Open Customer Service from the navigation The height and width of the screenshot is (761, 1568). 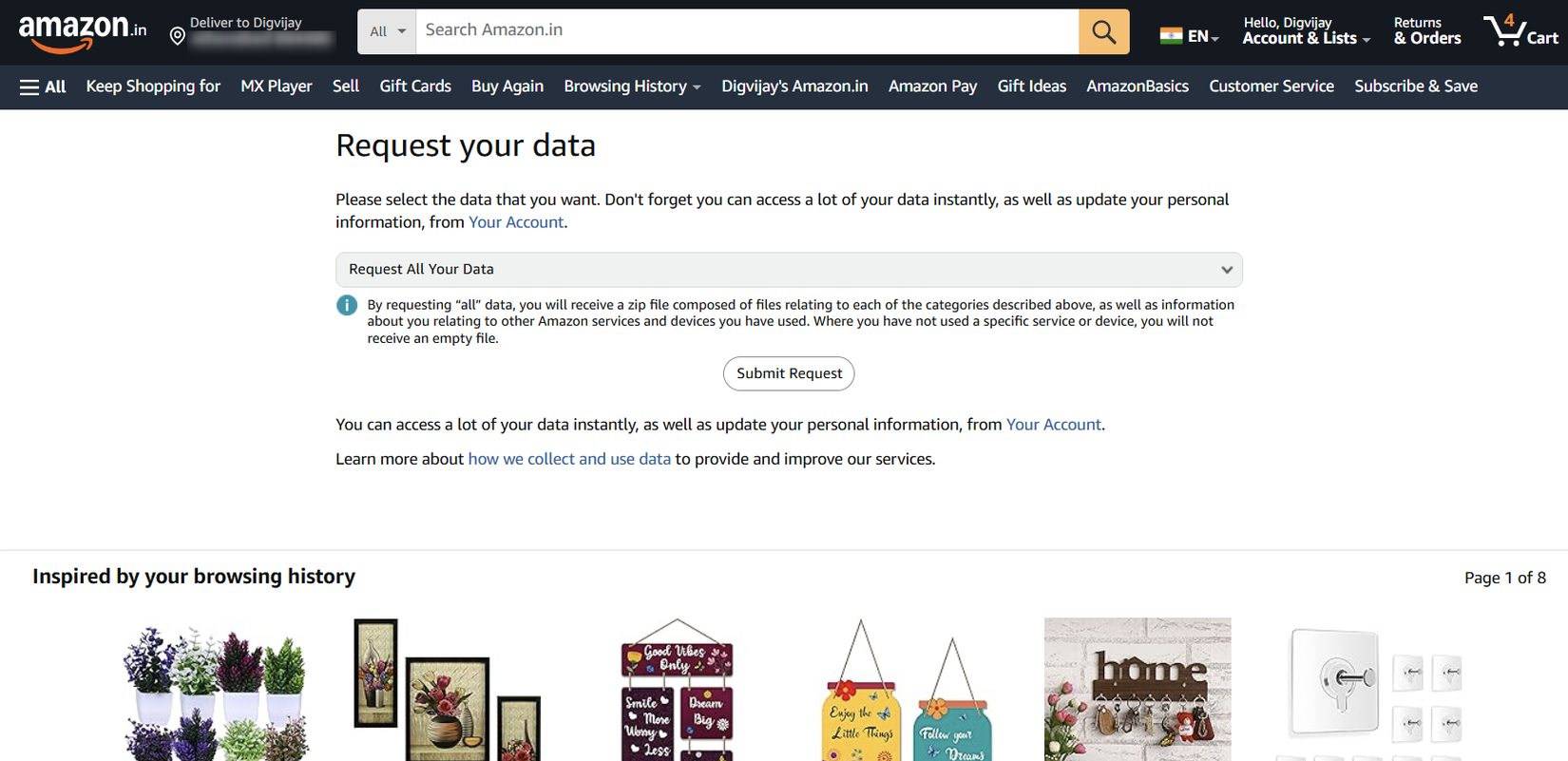coord(1272,86)
